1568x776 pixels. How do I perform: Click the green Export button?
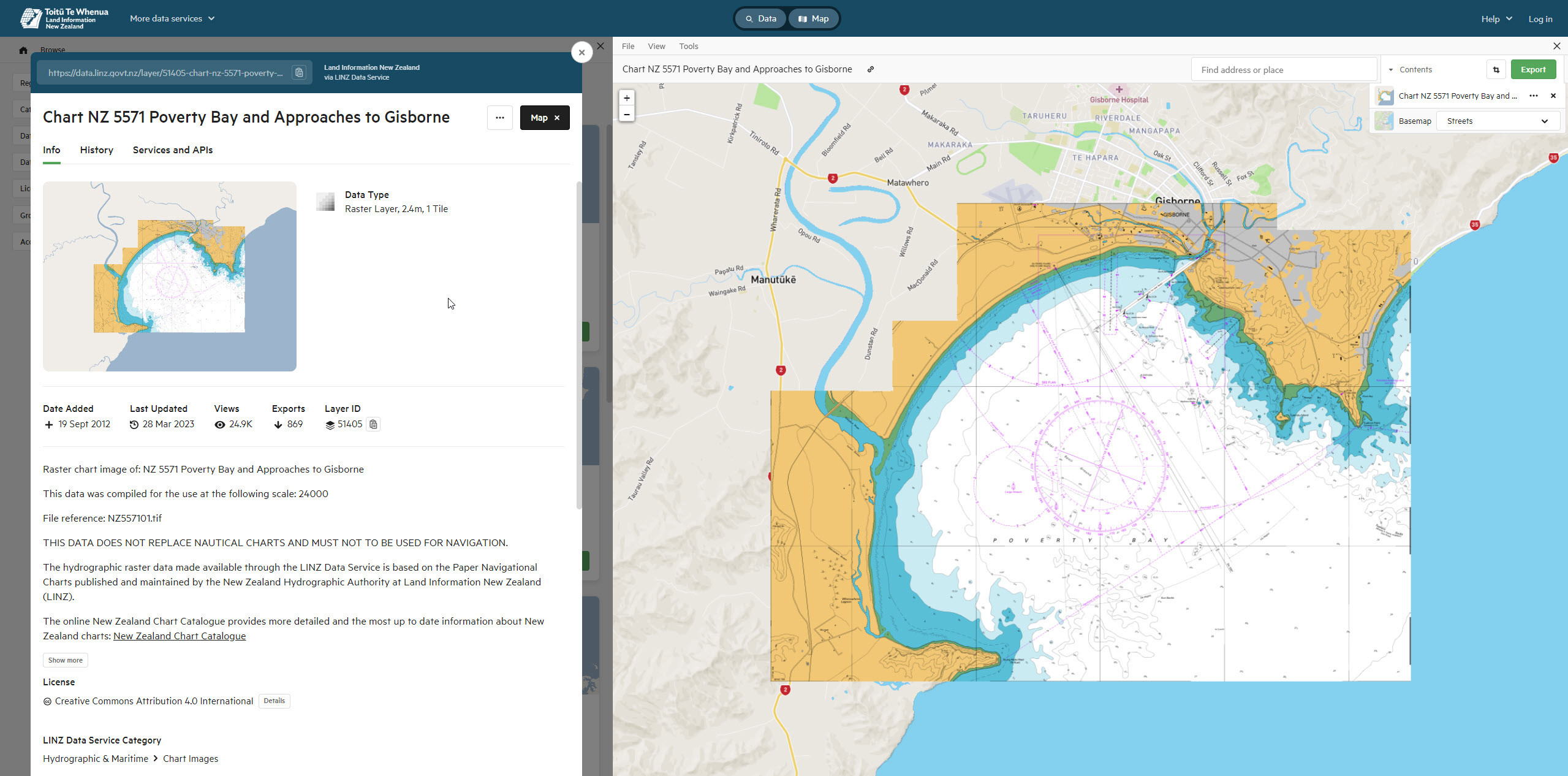[x=1533, y=70]
